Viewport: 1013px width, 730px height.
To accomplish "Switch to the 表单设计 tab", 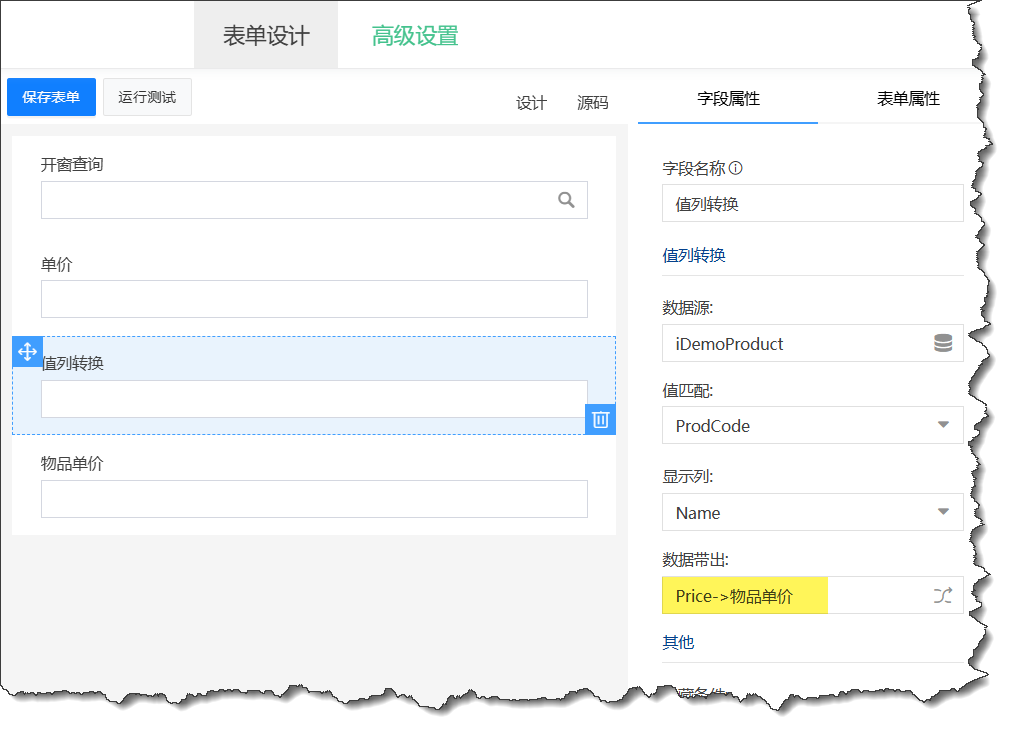I will (266, 36).
